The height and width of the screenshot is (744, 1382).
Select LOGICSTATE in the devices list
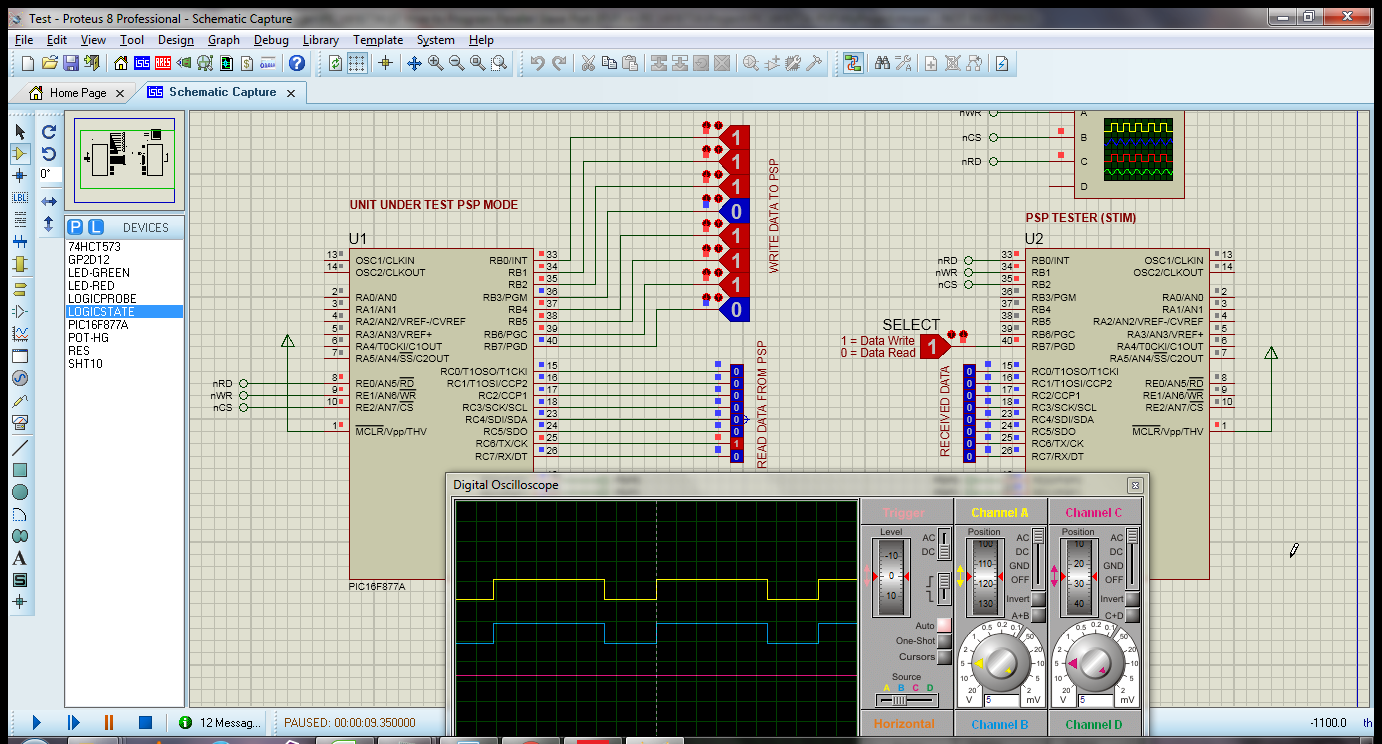(x=103, y=311)
